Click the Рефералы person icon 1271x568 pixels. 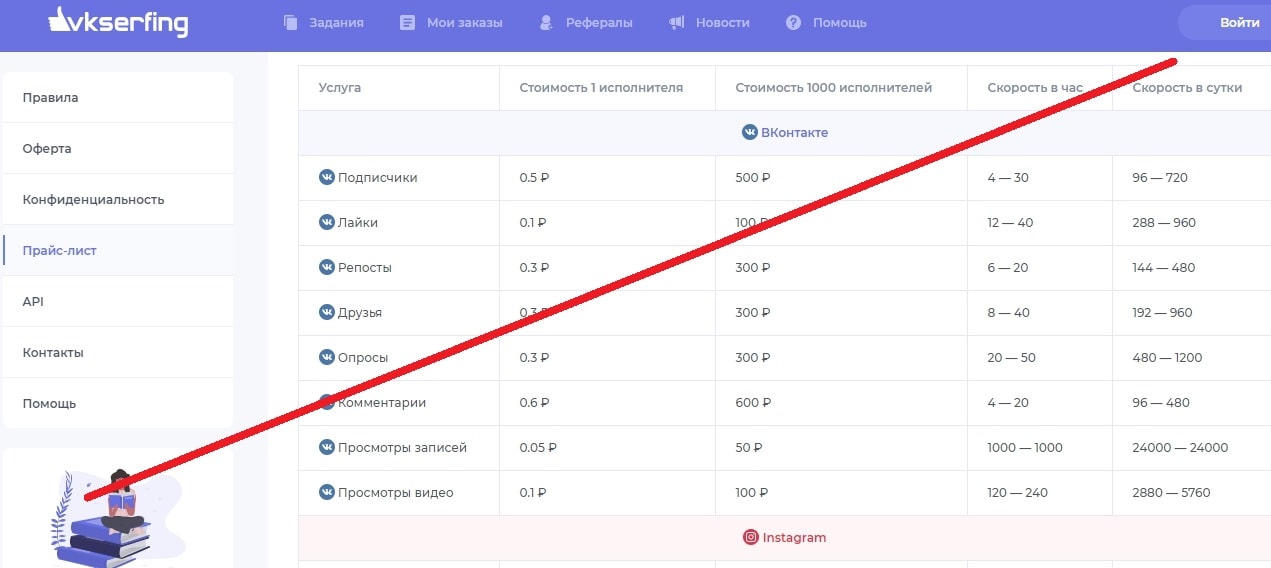545,22
